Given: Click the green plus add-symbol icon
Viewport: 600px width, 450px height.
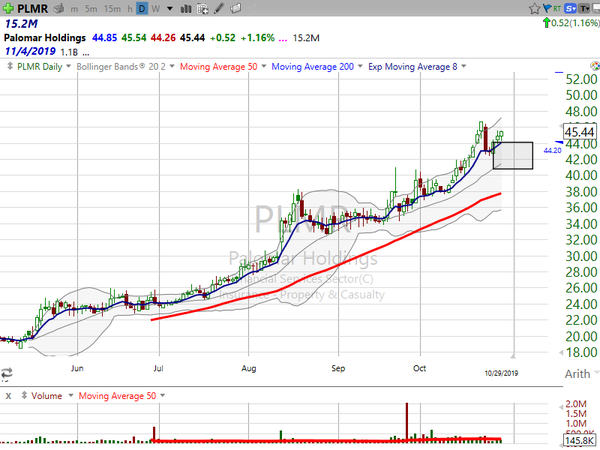Looking at the screenshot, I should [x=8, y=8].
